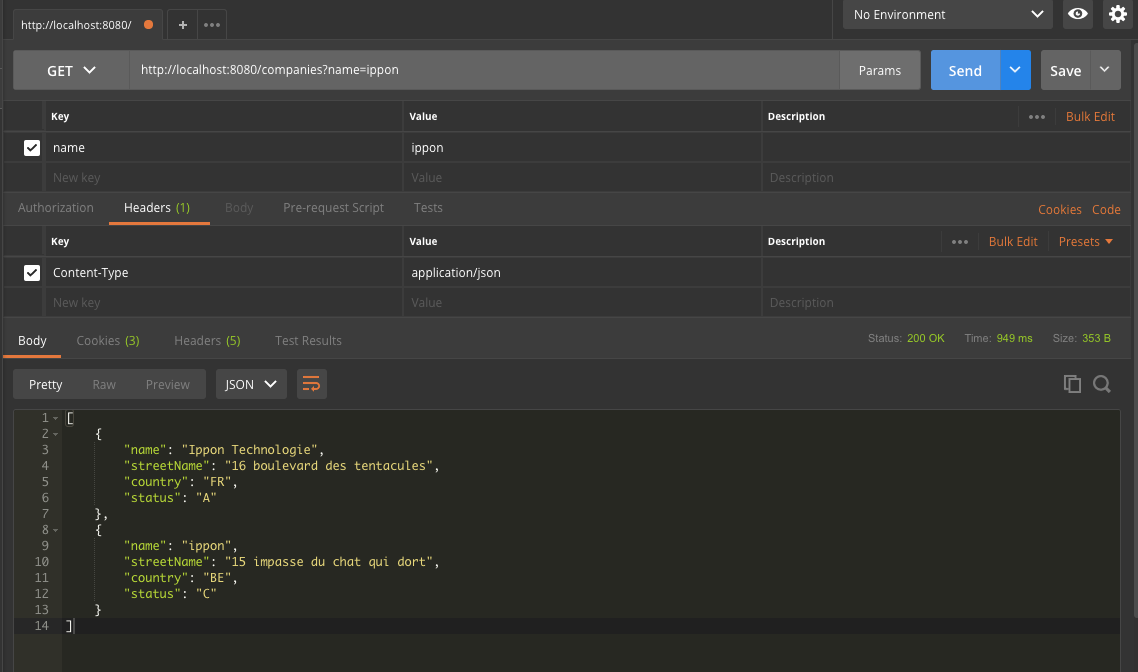Click the Send button
This screenshot has height=672, width=1138.
coord(964,71)
